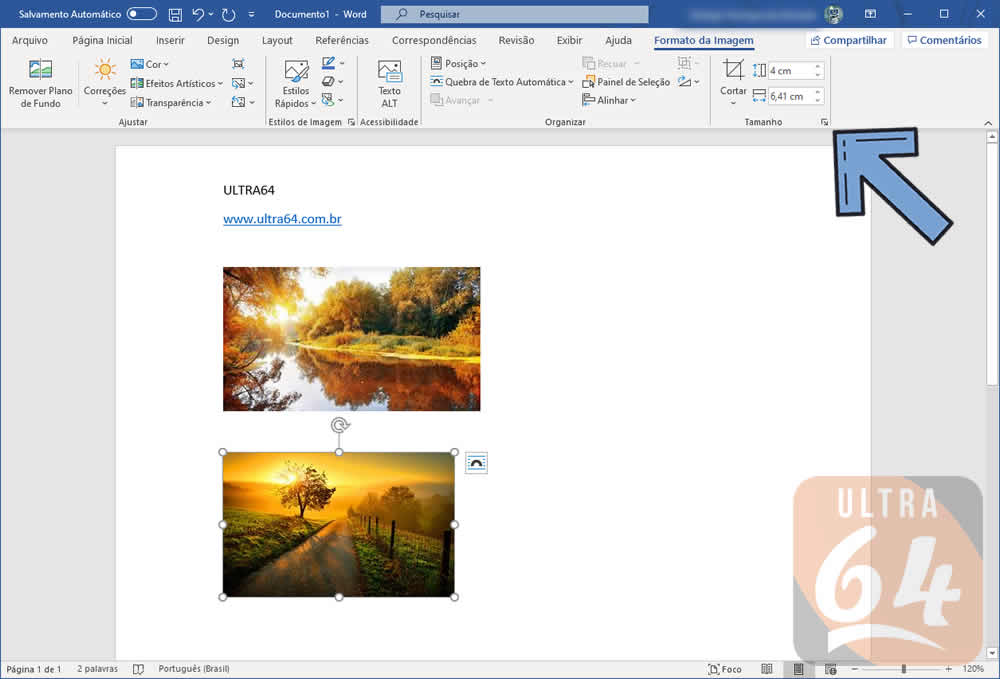Expand Quebra de Texto Automática menu

pyautogui.click(x=503, y=82)
